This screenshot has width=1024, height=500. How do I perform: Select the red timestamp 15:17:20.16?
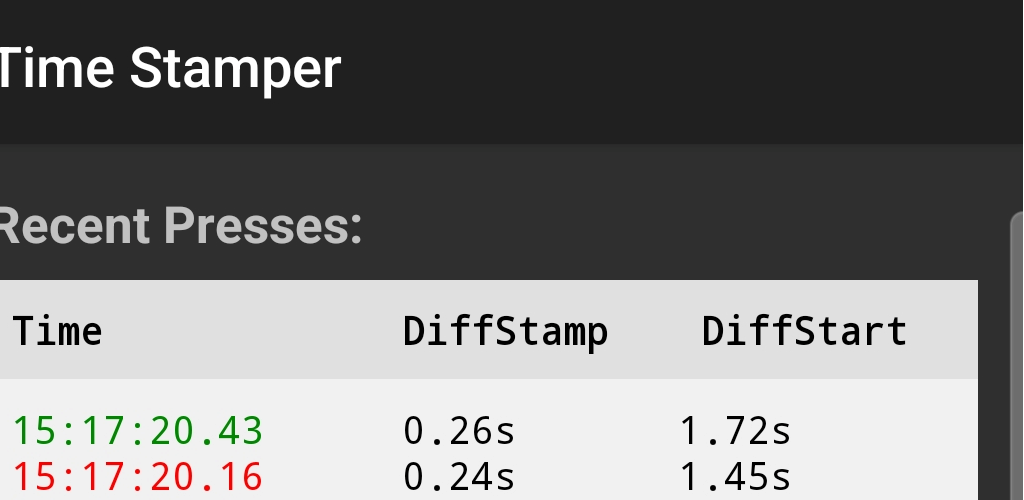(138, 477)
